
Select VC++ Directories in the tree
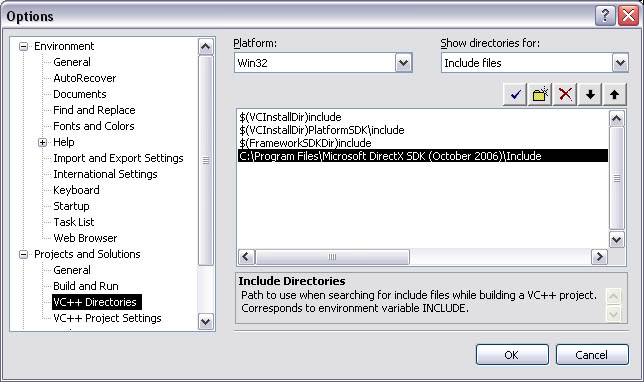[97, 302]
